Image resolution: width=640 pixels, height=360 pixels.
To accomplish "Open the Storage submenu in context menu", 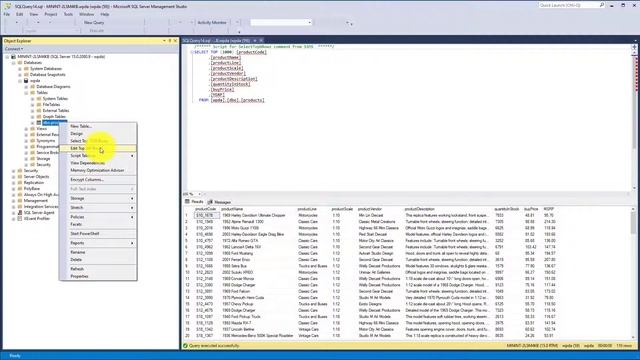I will click(x=98, y=198).
